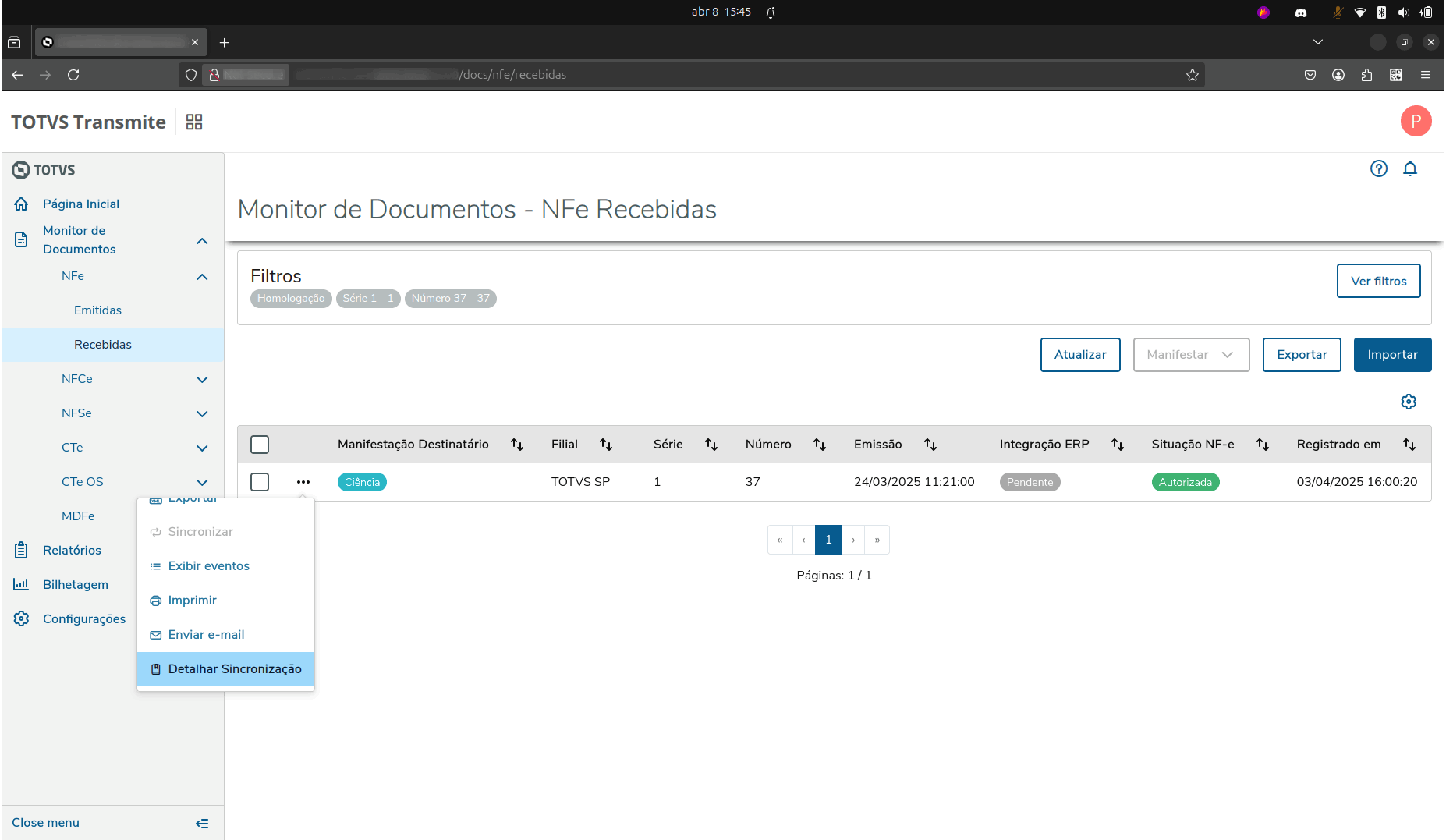Open the Wi-Fi status indicator
Image resolution: width=1446 pixels, height=840 pixels.
tap(1360, 12)
